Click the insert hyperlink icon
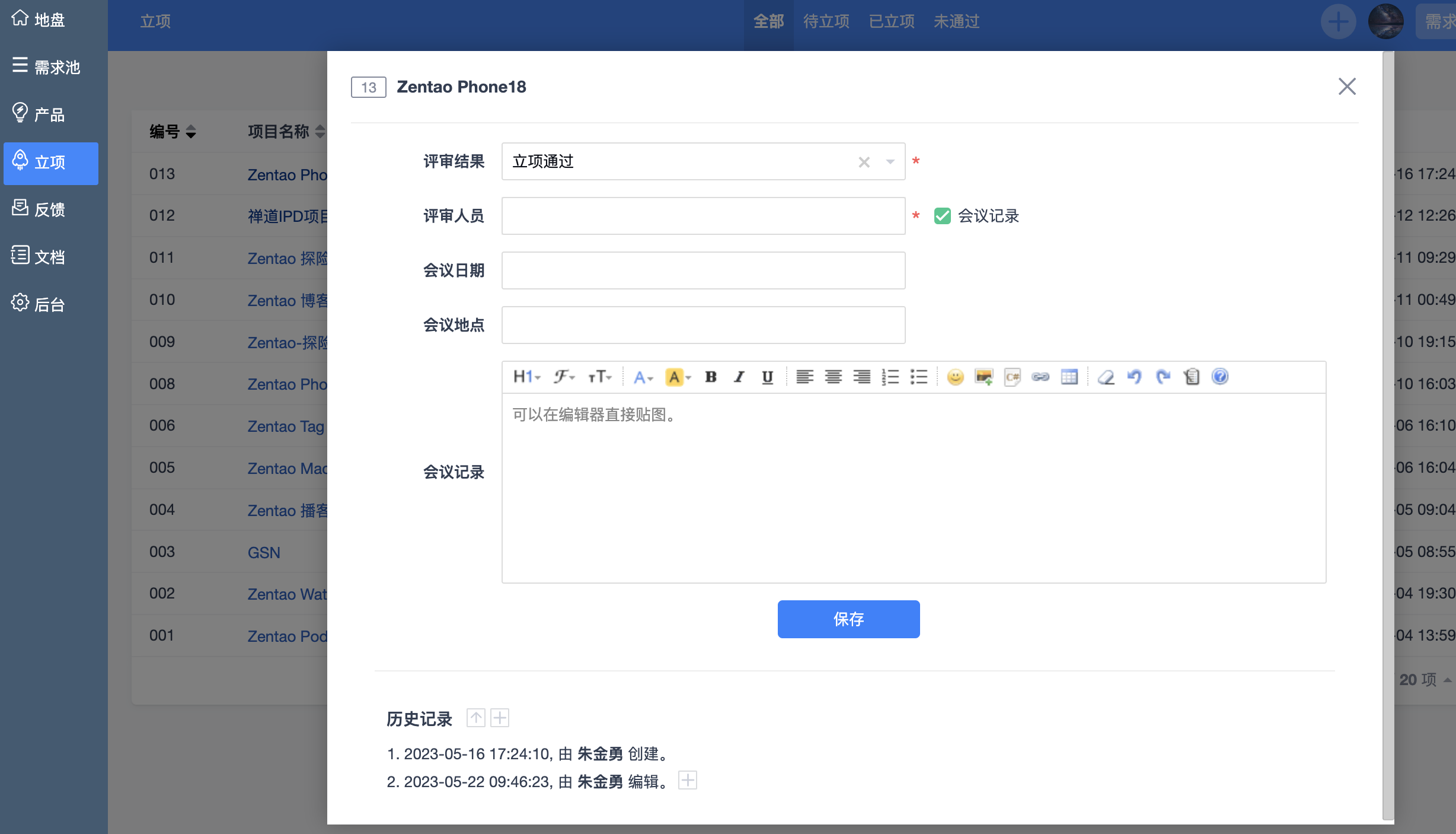Viewport: 1456px width, 834px height. click(x=1040, y=377)
